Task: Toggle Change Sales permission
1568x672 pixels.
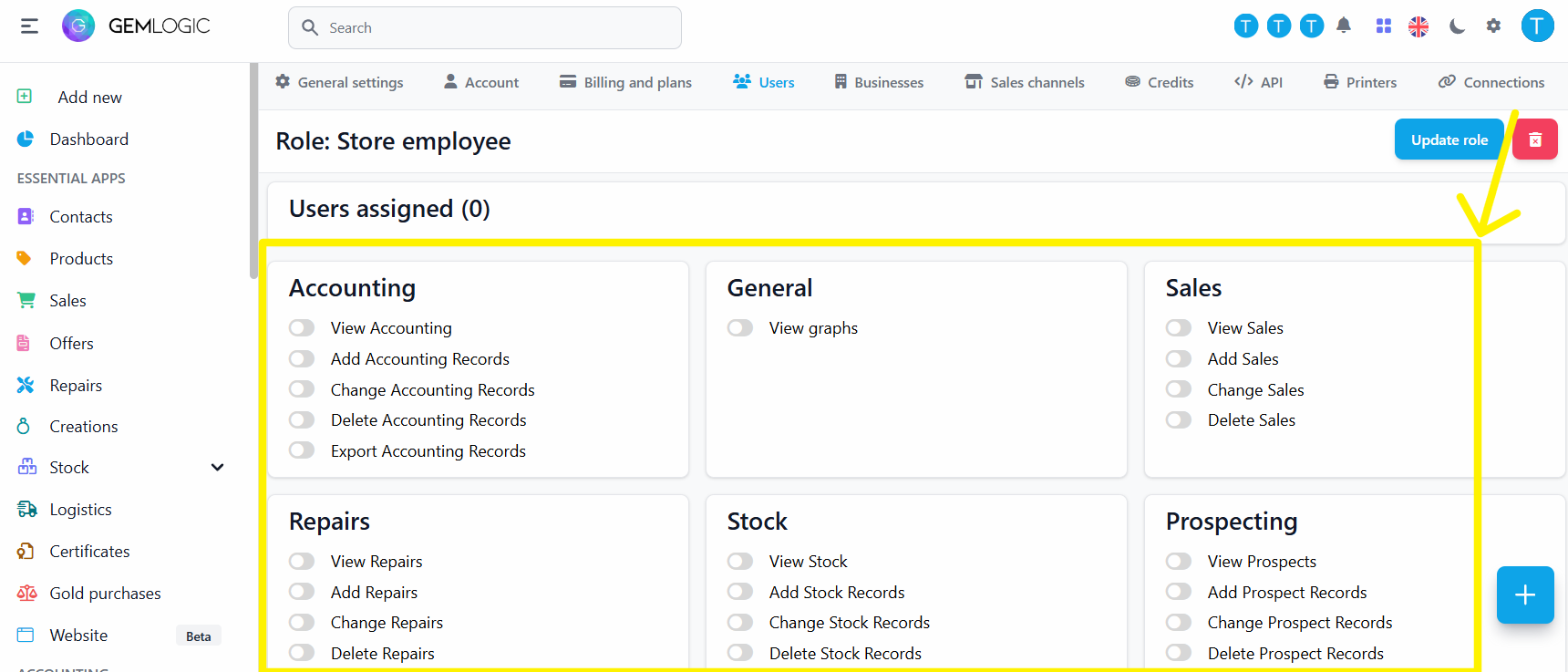Action: 1179,389
